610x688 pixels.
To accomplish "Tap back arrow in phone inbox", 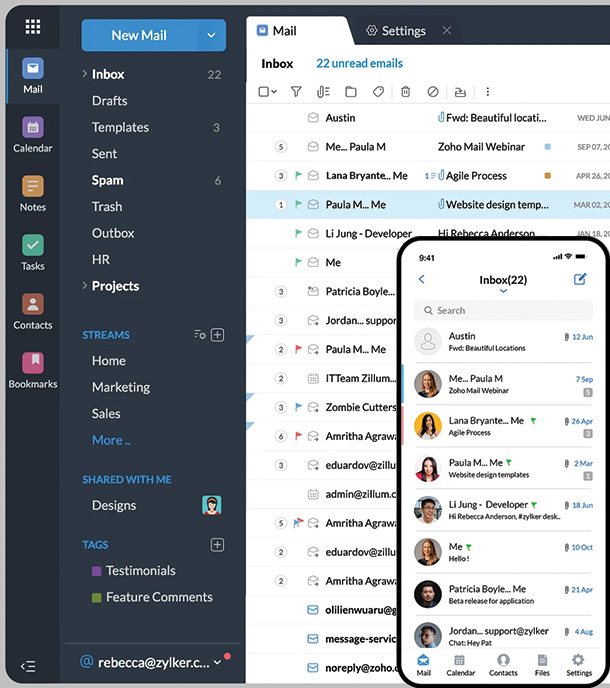I will pyautogui.click(x=422, y=279).
